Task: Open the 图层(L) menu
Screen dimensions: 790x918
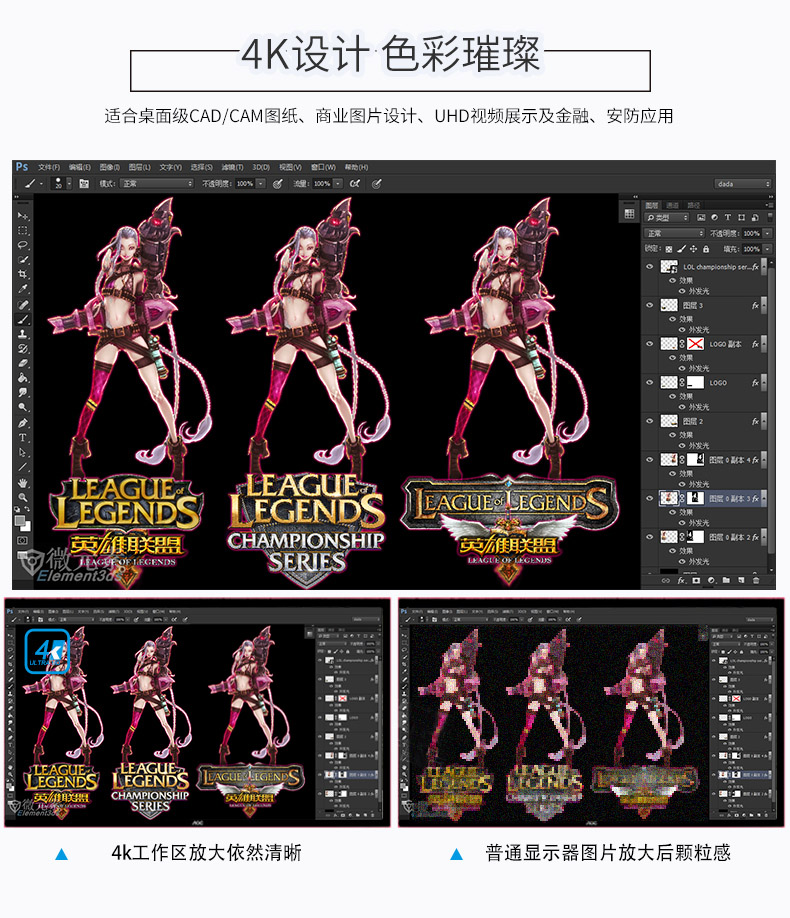Action: pos(139,167)
